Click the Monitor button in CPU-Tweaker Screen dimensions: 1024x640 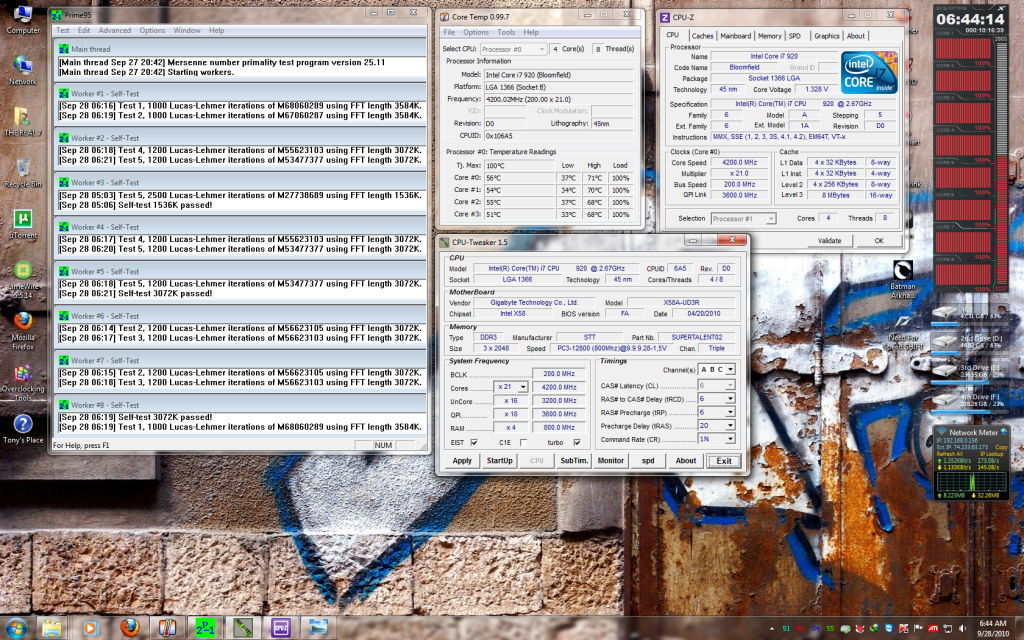[x=611, y=461]
